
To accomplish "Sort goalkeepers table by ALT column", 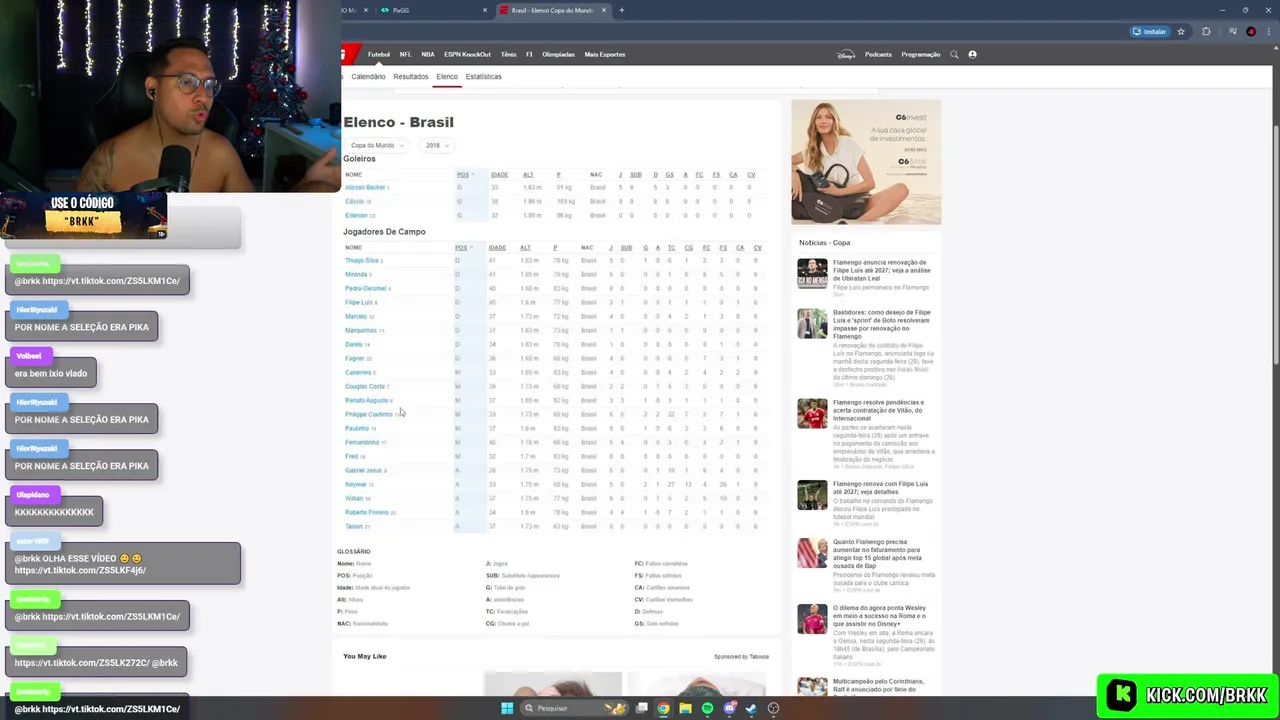I will (x=528, y=175).
